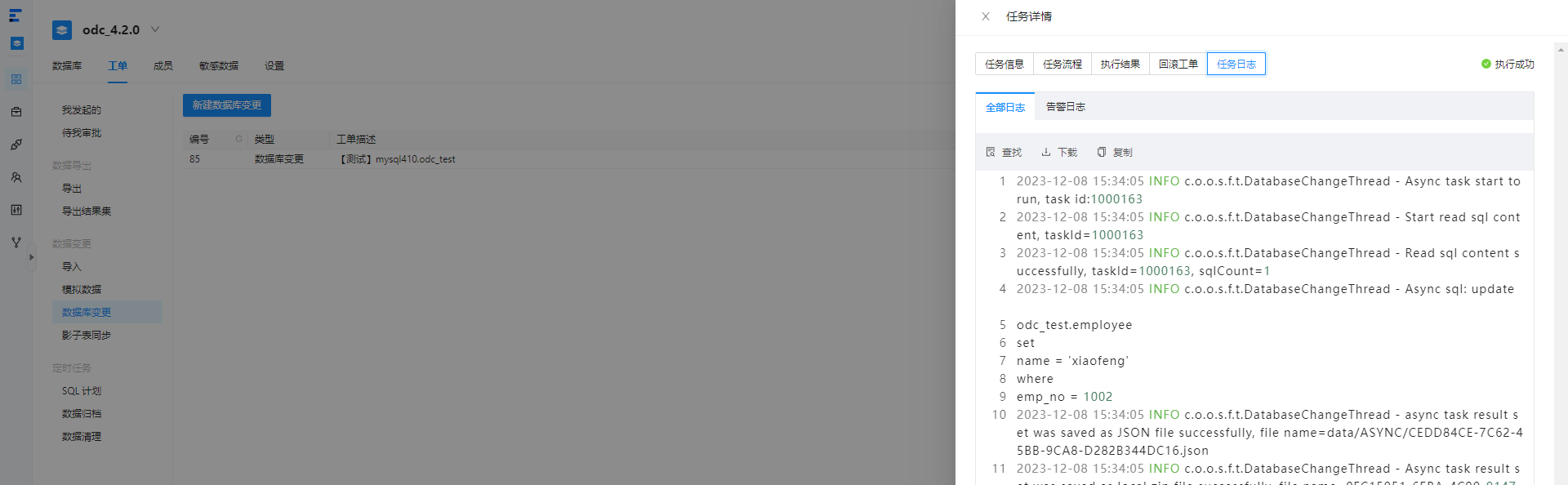1568x485 pixels.
Task: Expand the left sidebar arrow handle
Action: pos(32,257)
